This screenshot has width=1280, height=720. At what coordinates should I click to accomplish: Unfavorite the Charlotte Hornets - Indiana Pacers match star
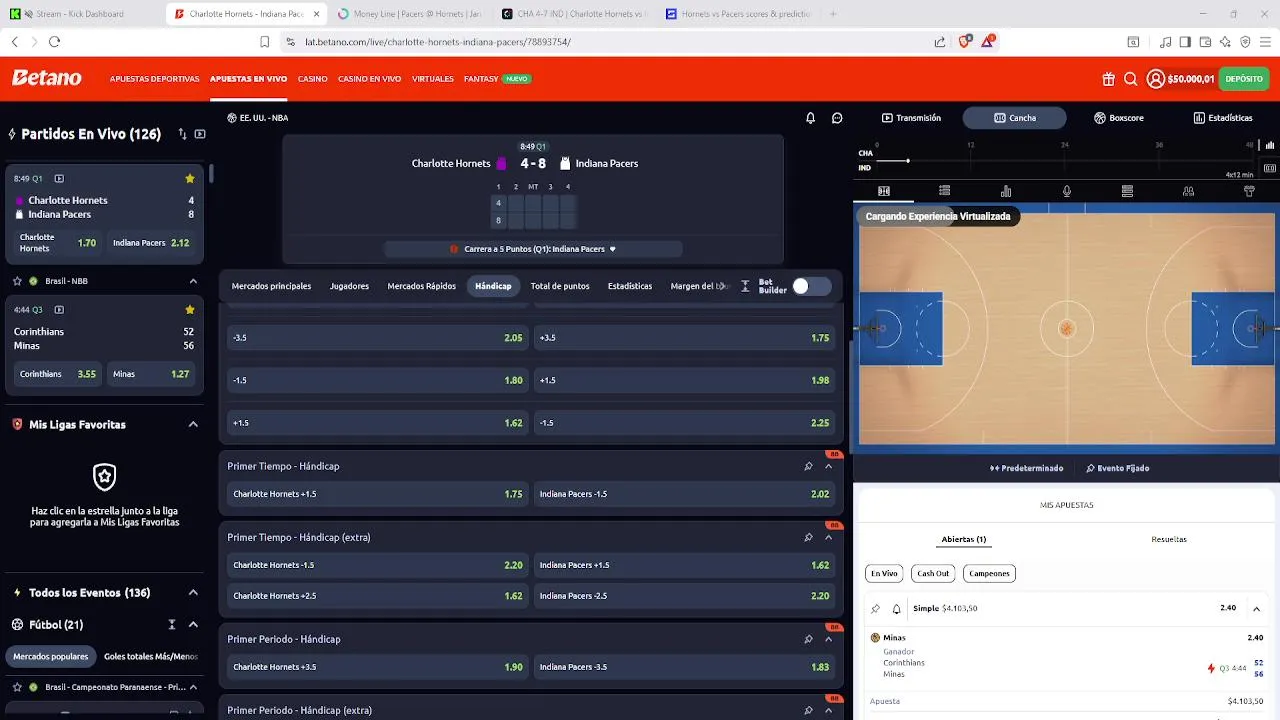pyautogui.click(x=189, y=179)
